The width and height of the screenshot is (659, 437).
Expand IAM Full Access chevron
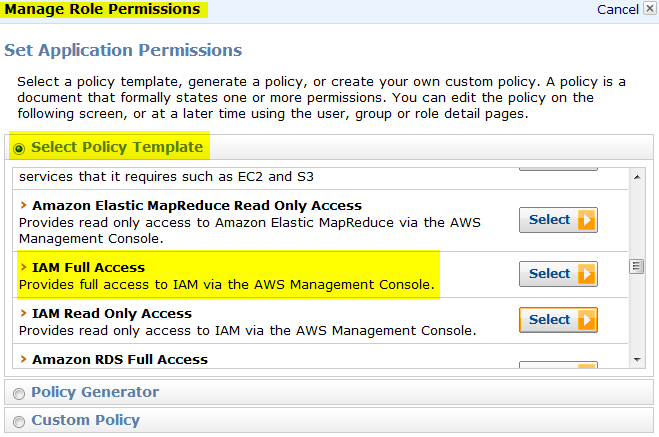(x=23, y=268)
